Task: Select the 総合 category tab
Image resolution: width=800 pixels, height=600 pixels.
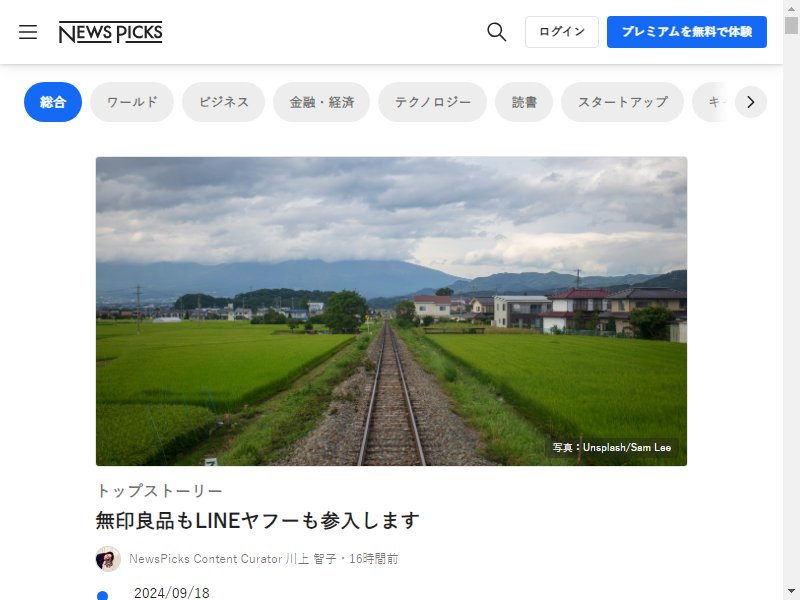Action: click(53, 102)
